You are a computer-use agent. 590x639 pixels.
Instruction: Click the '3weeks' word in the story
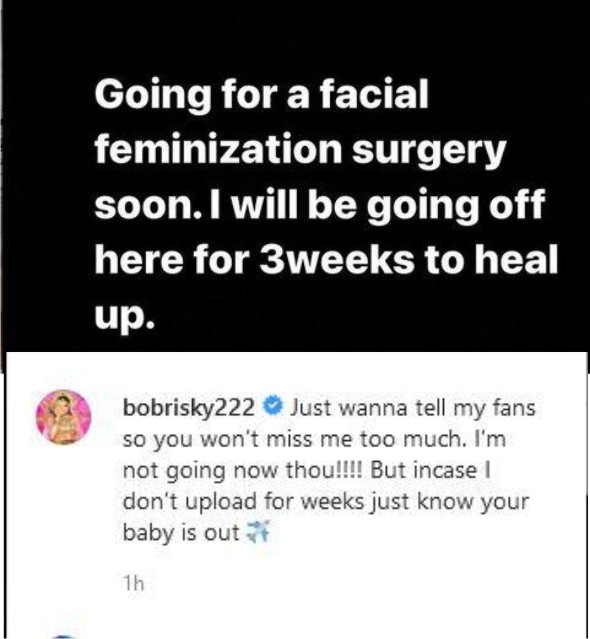(x=336, y=260)
